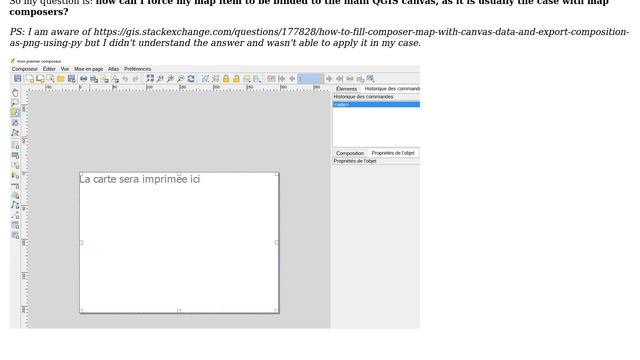Screen dimensions: 640x360
Task: Click the group items icon
Action: [205, 79]
